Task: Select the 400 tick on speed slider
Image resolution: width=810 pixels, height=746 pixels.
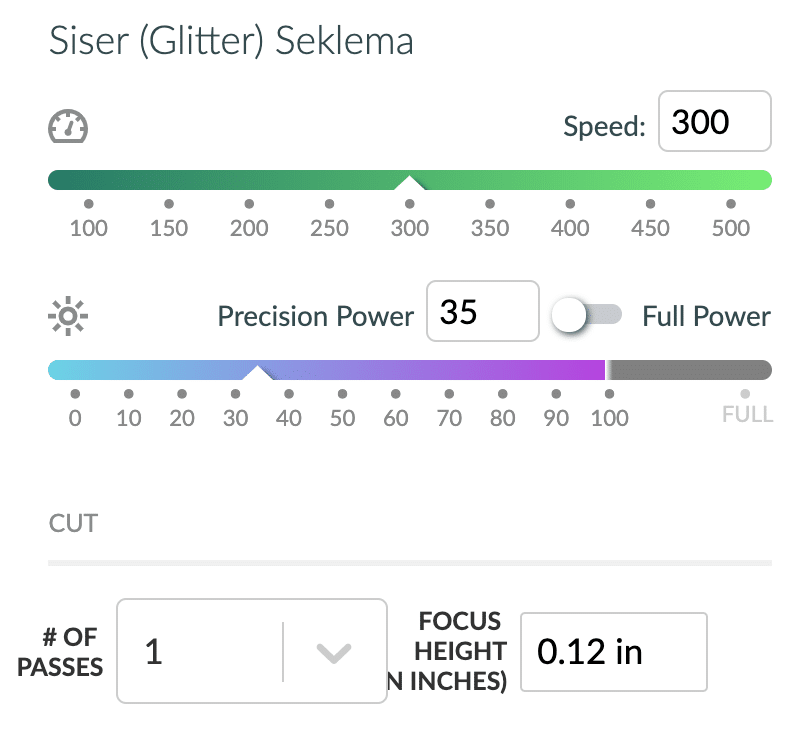Action: click(x=570, y=204)
